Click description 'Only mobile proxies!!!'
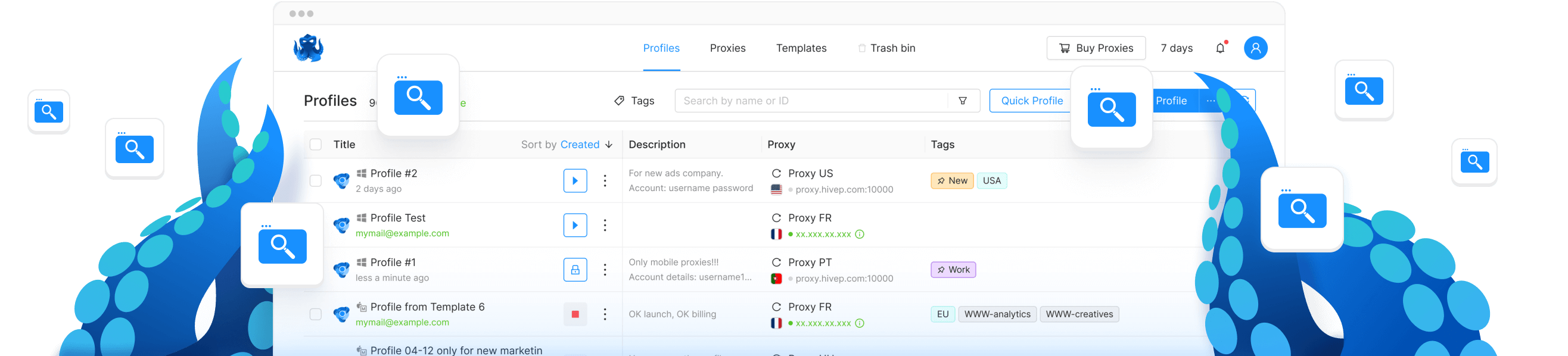 673,263
